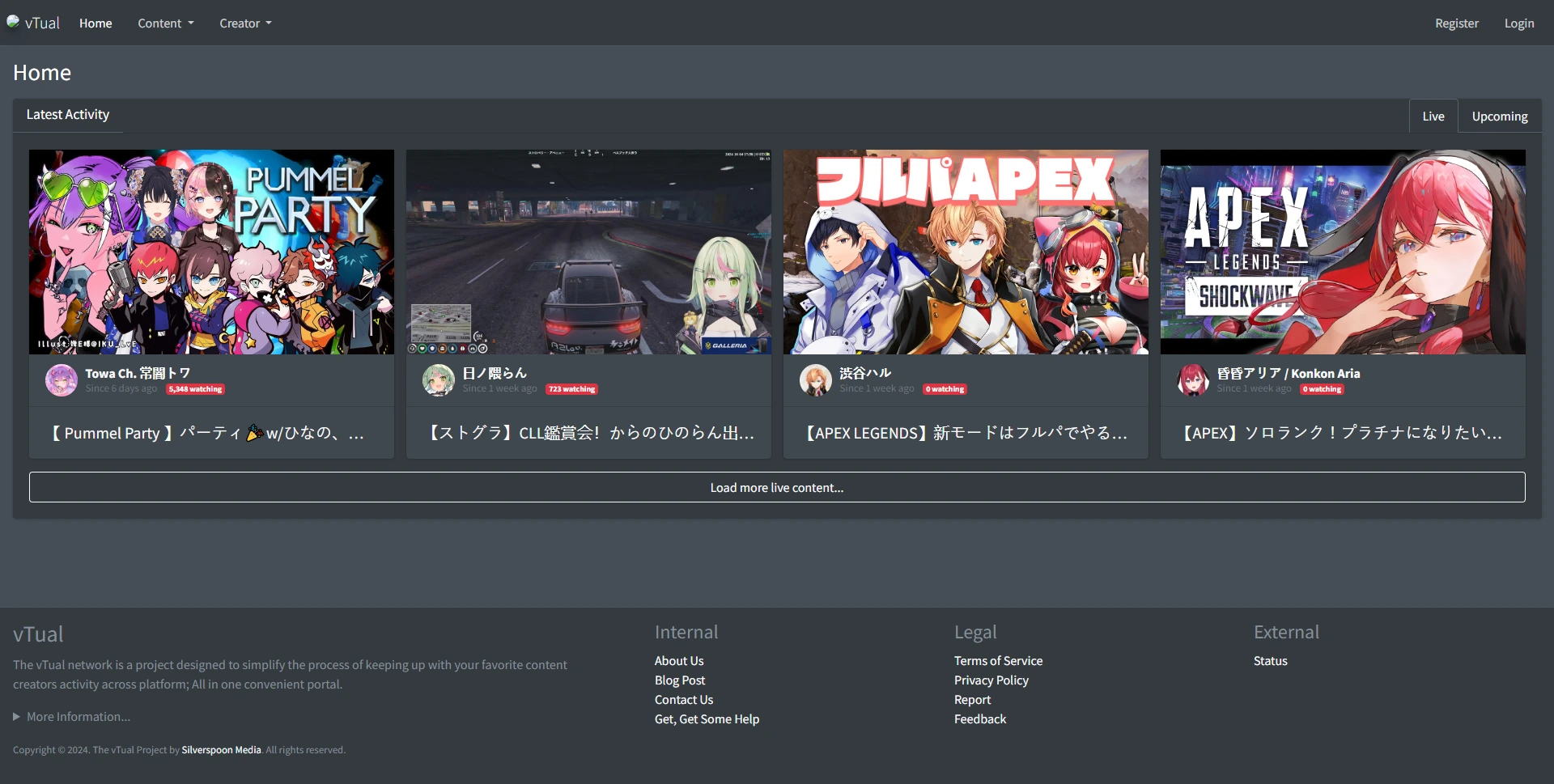Expand the More Information disclosure
The height and width of the screenshot is (784, 1554).
coord(71,717)
